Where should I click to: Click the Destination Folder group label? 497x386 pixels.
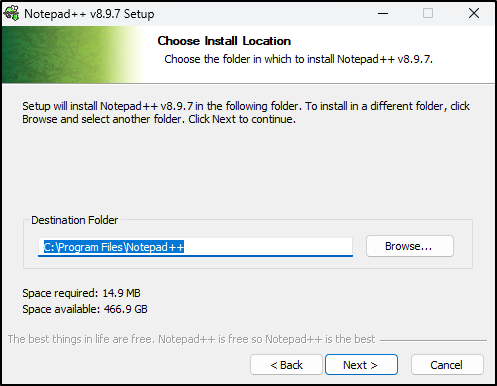74,220
